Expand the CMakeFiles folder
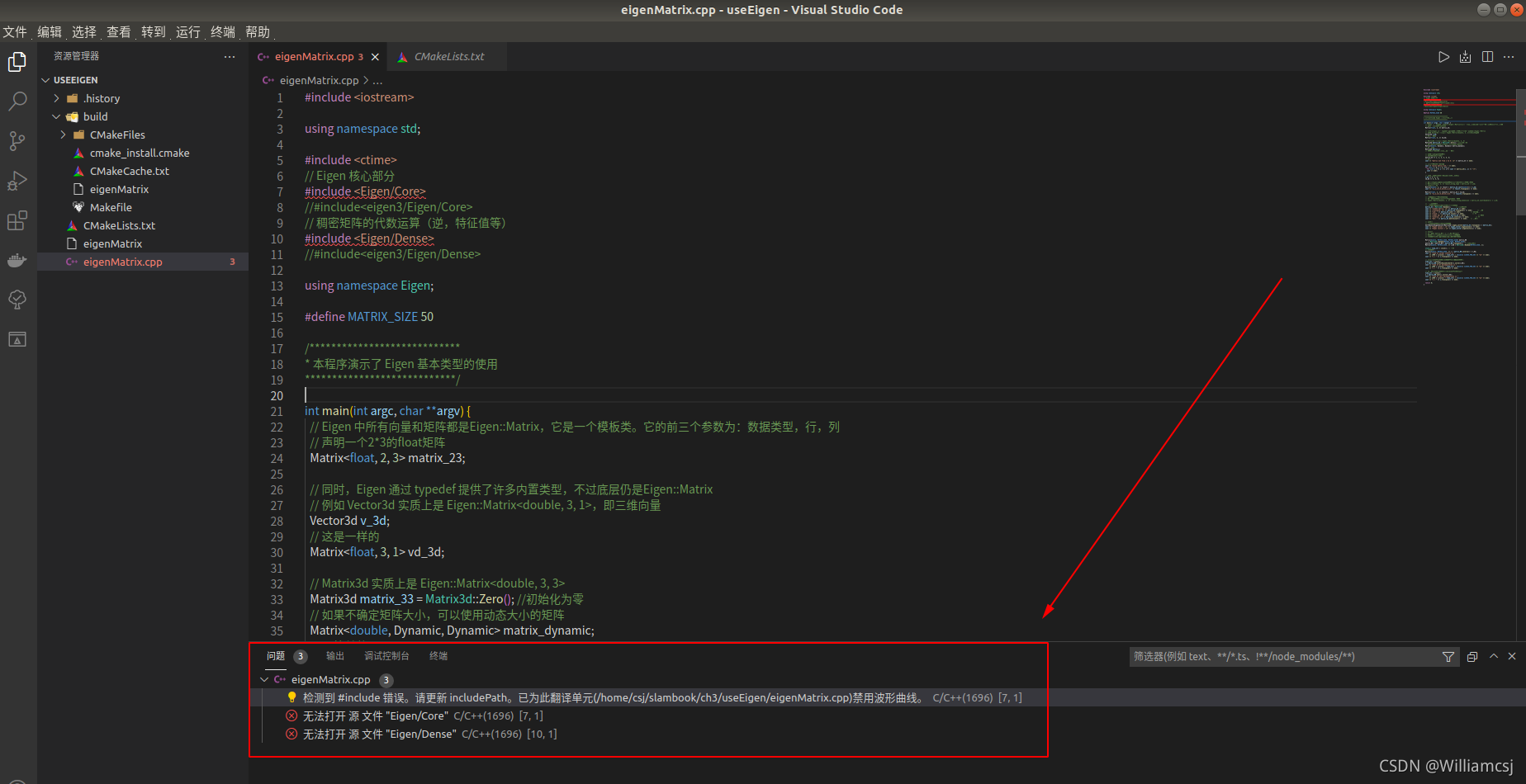 [x=63, y=135]
